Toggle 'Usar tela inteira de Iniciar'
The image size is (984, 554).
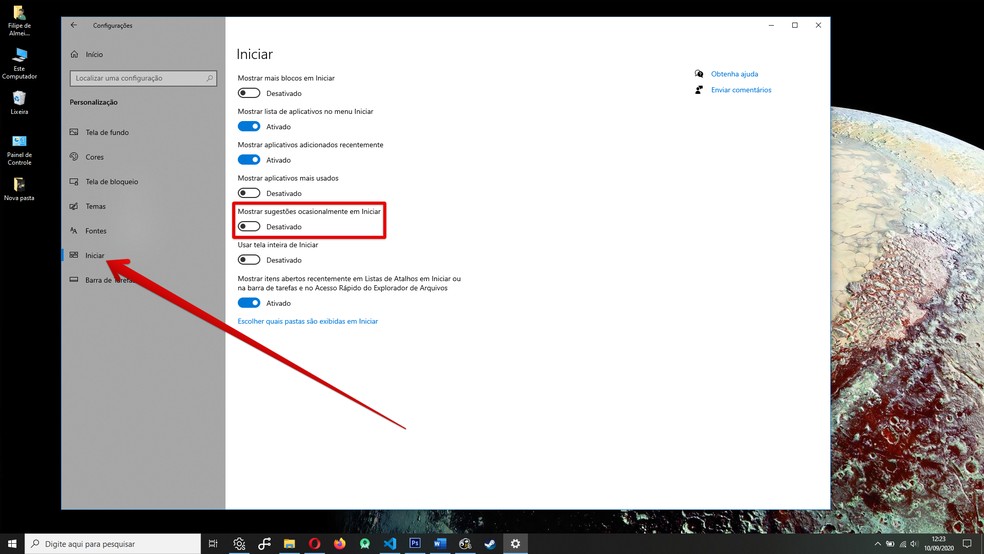249,259
